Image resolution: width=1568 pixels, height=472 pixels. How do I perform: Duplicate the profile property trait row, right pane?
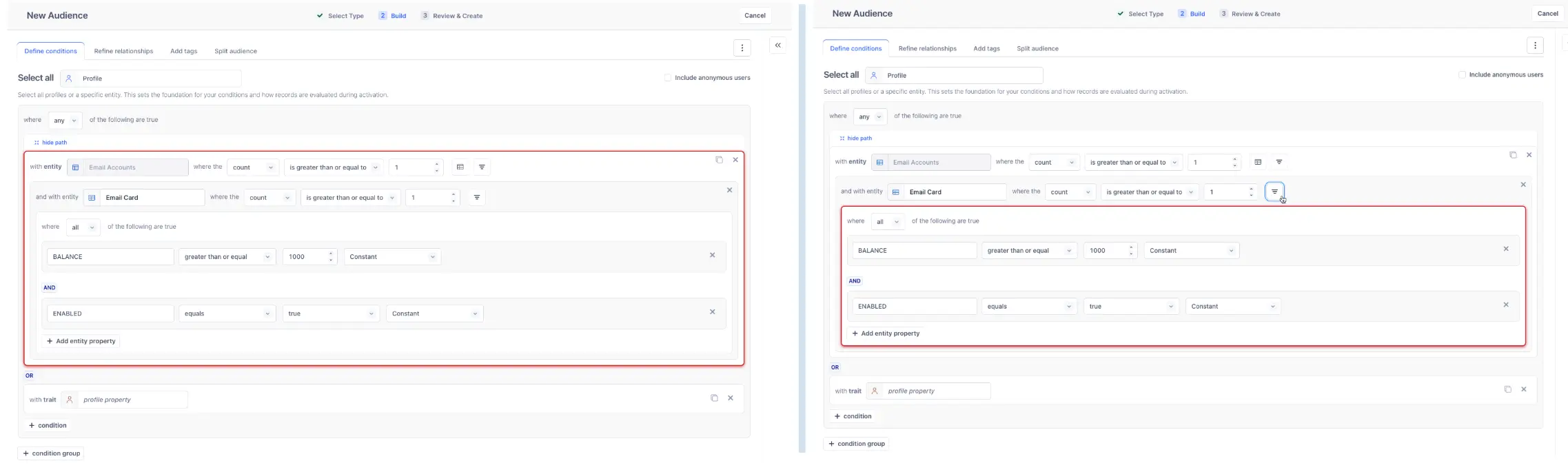pos(1507,389)
